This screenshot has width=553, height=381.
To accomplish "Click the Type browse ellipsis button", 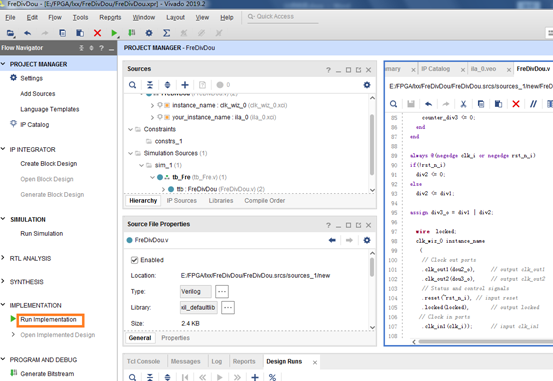I will [x=222, y=291].
